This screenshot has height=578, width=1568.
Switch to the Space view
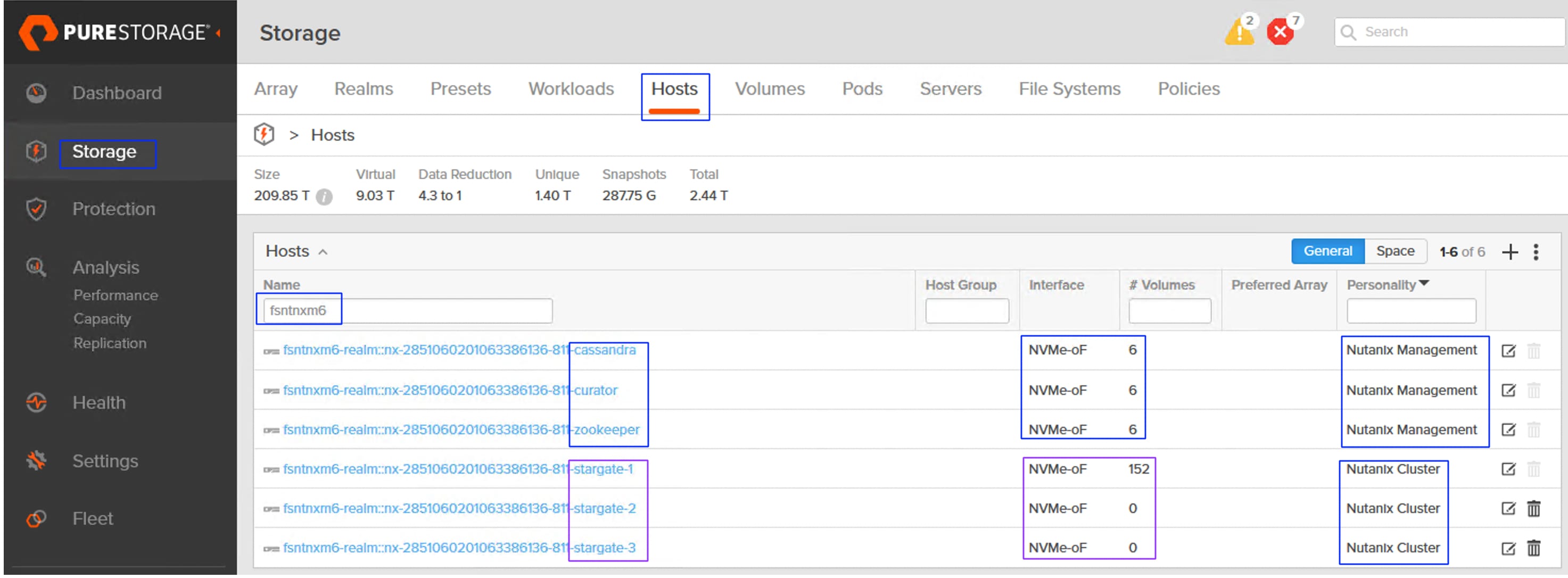click(x=1396, y=251)
